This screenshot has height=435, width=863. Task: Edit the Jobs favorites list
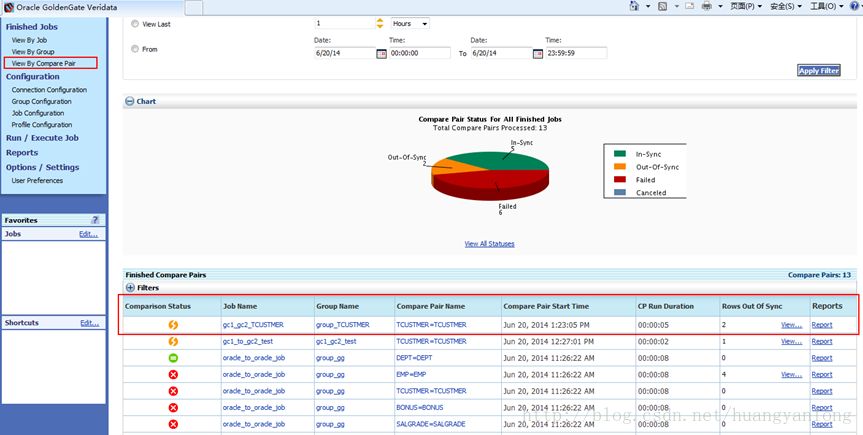pos(89,234)
